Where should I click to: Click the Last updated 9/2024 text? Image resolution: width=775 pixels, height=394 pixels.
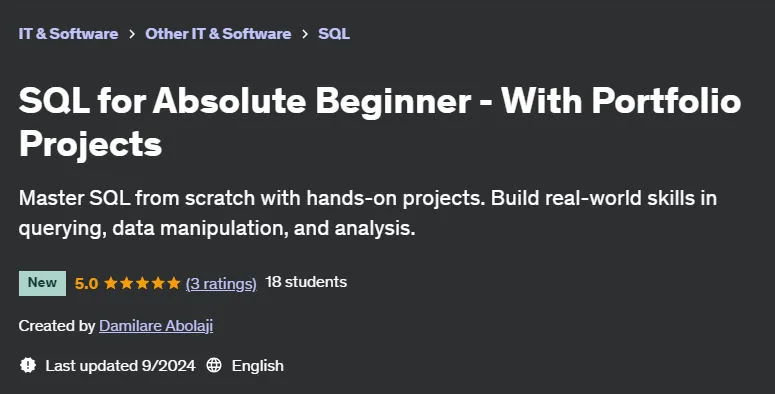(120, 366)
